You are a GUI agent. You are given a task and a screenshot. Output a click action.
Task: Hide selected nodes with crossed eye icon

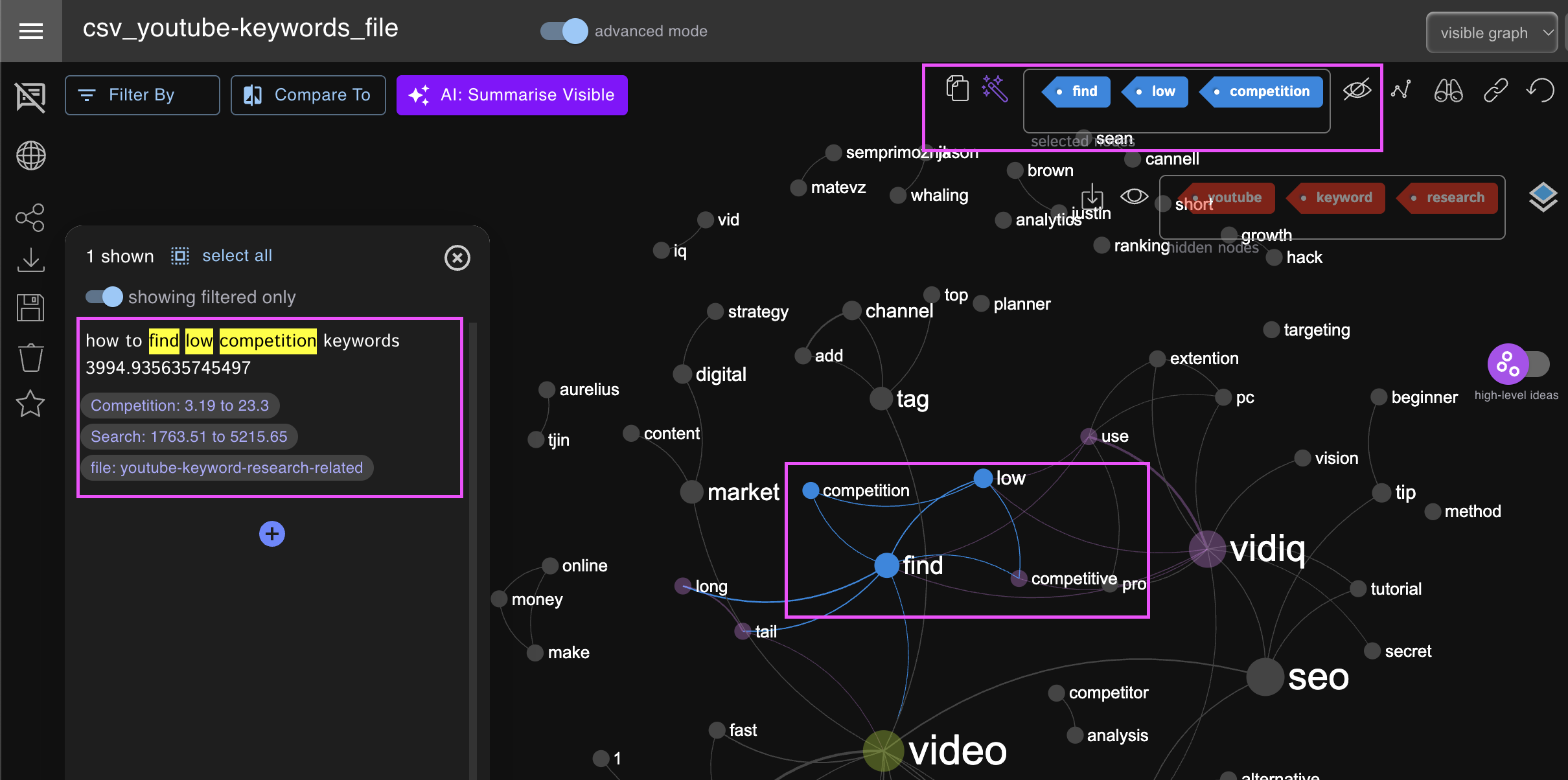[1357, 89]
